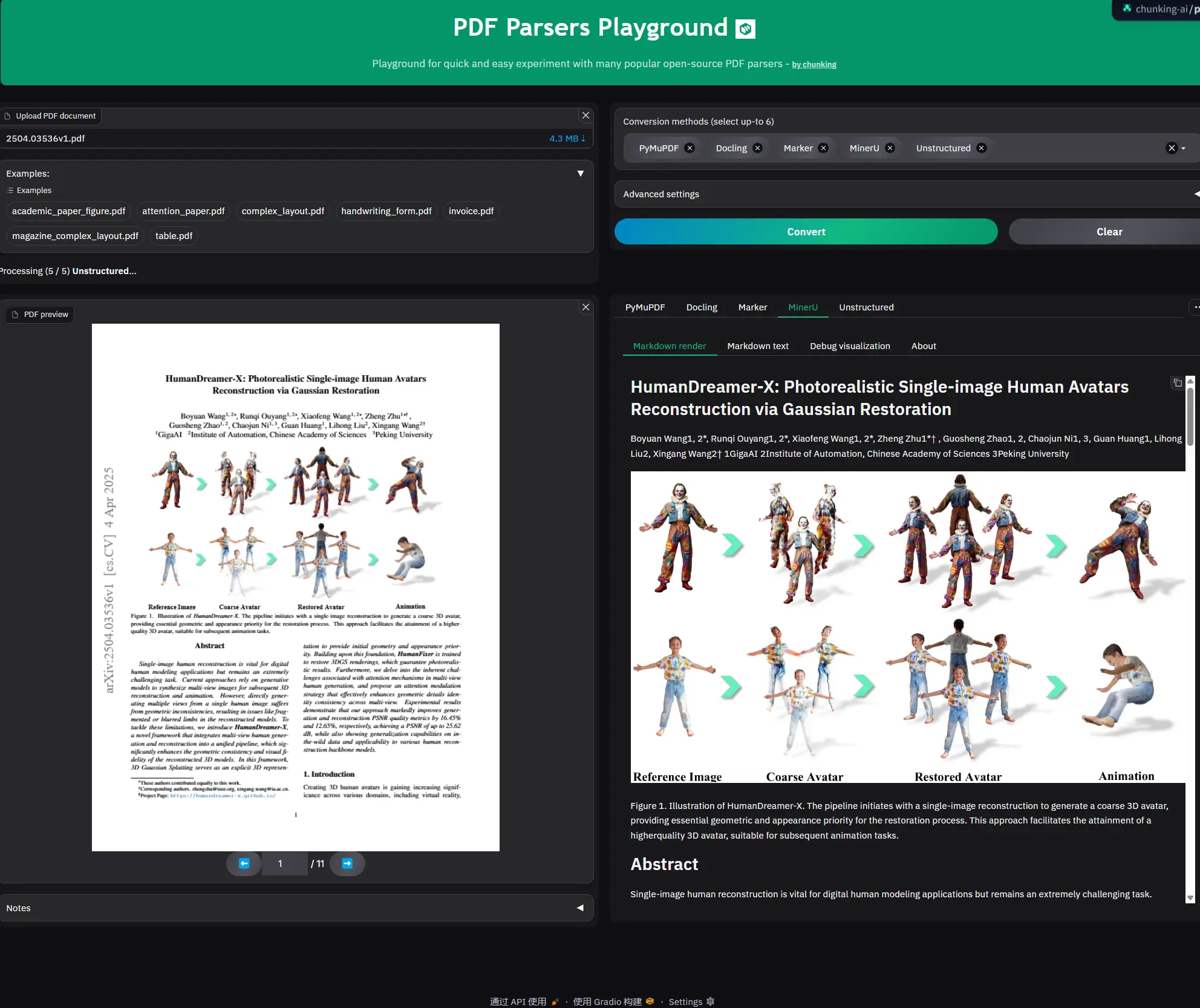Click the Convert button

tap(805, 231)
